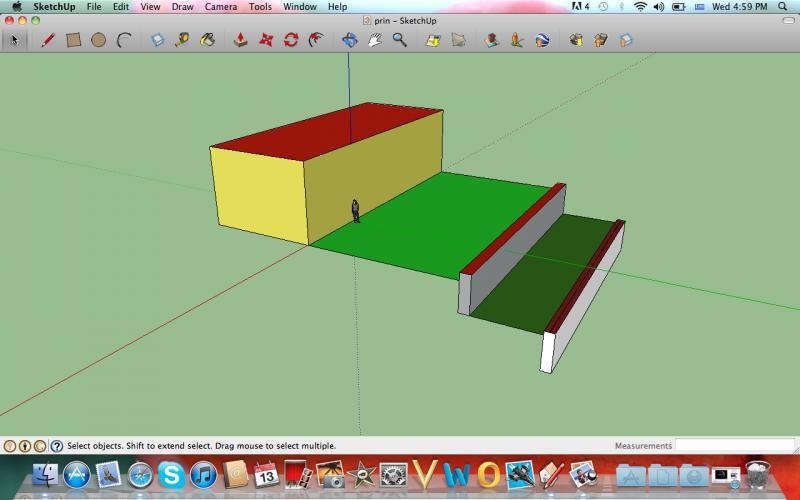
Task: Click Preview Model in Google Earth
Action: pos(542,40)
